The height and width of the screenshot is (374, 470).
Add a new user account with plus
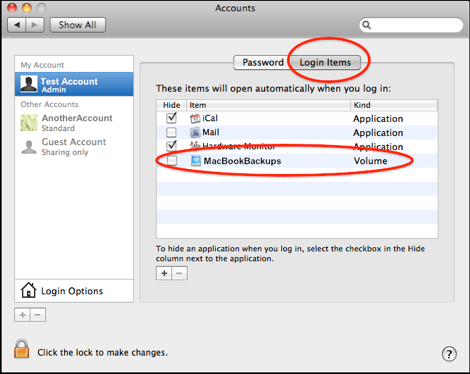point(22,315)
